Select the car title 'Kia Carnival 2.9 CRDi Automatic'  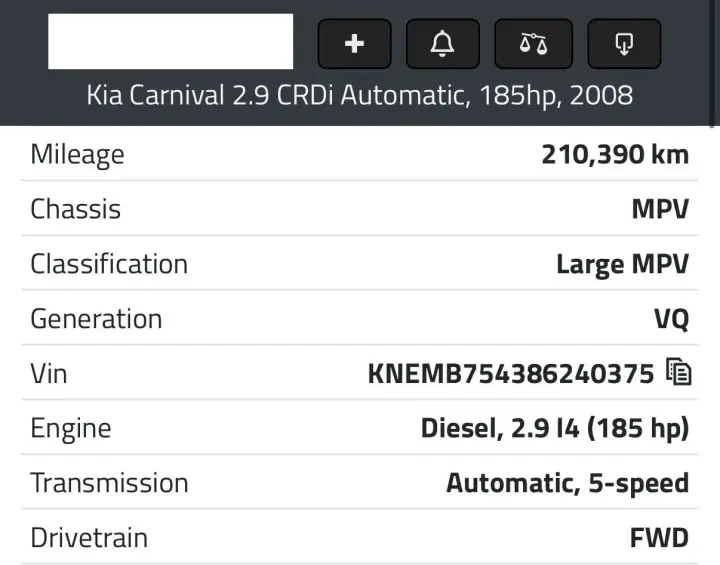pos(279,96)
